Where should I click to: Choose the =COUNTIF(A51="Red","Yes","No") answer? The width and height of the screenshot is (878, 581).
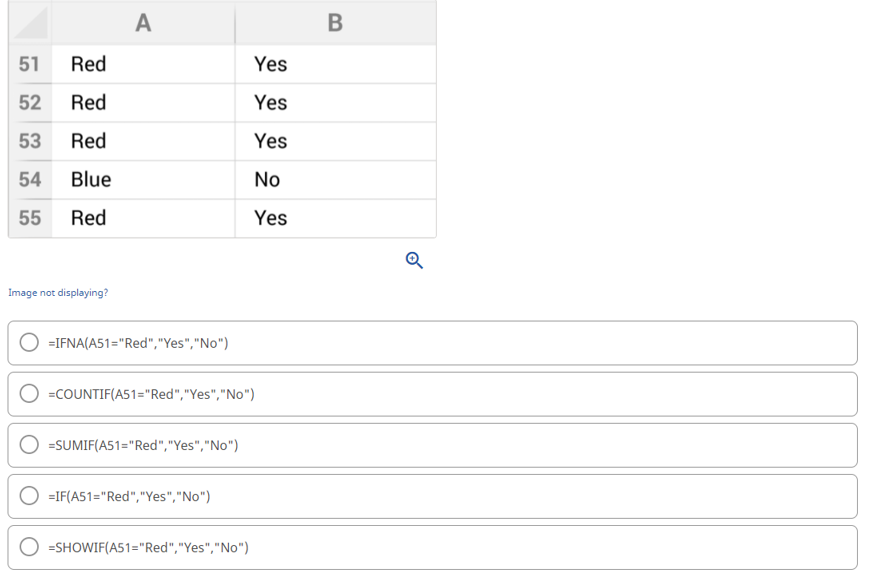coord(27,394)
